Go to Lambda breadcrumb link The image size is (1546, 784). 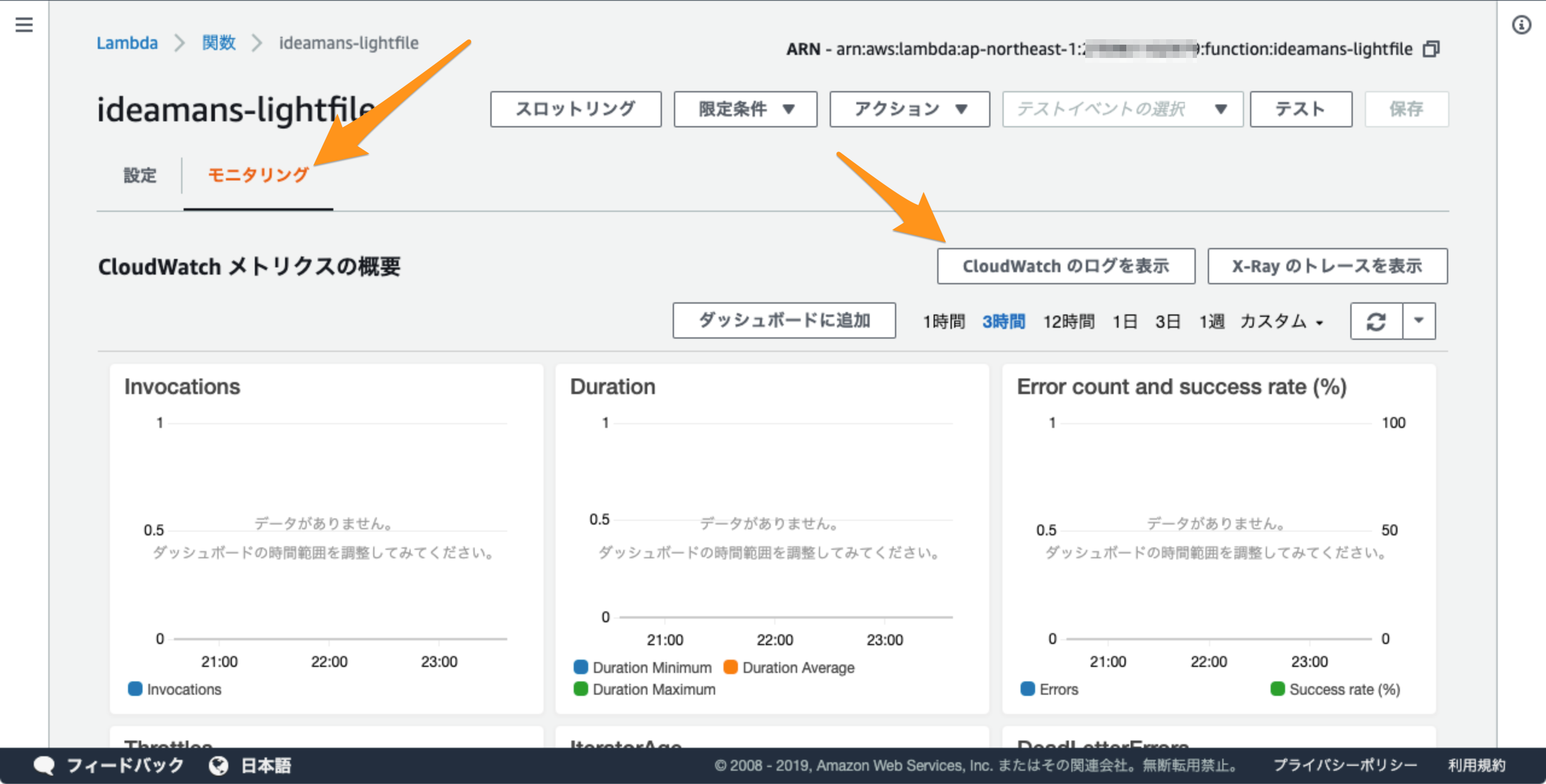(x=127, y=43)
